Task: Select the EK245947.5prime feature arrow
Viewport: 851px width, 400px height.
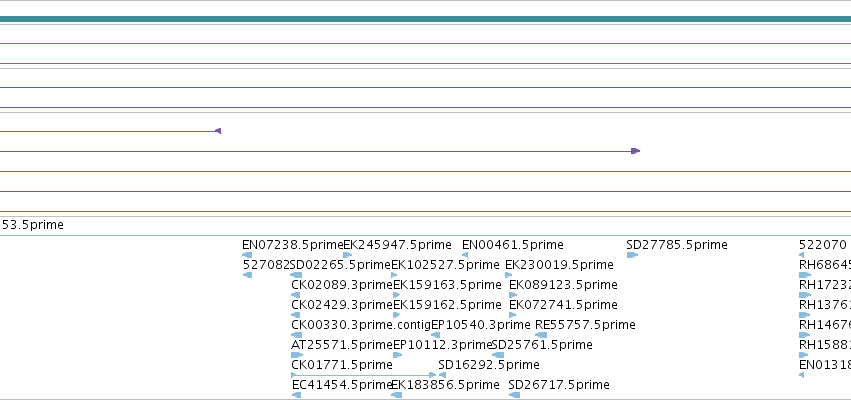Action: tap(348, 255)
